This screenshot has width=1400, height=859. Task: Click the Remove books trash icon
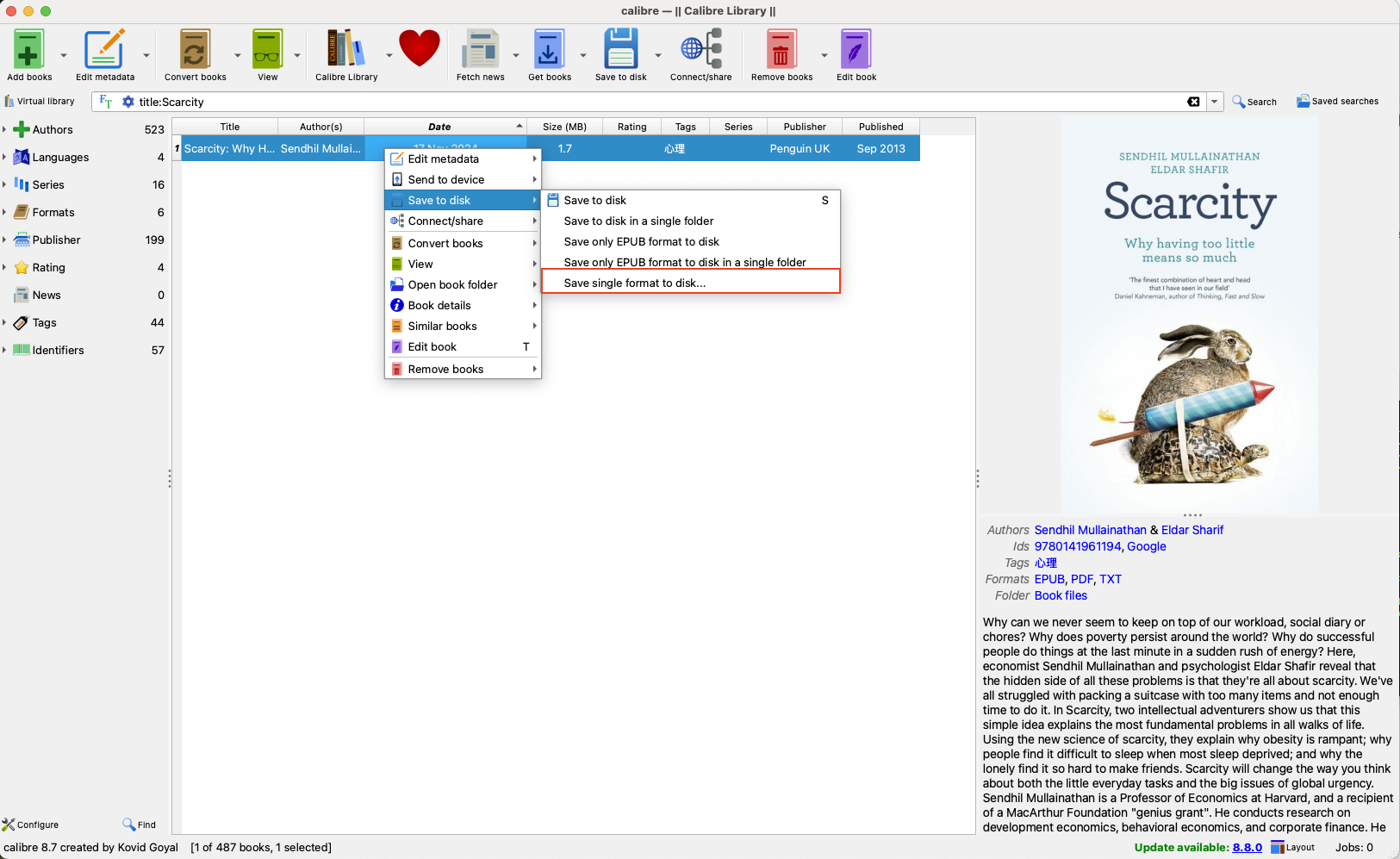click(x=781, y=50)
